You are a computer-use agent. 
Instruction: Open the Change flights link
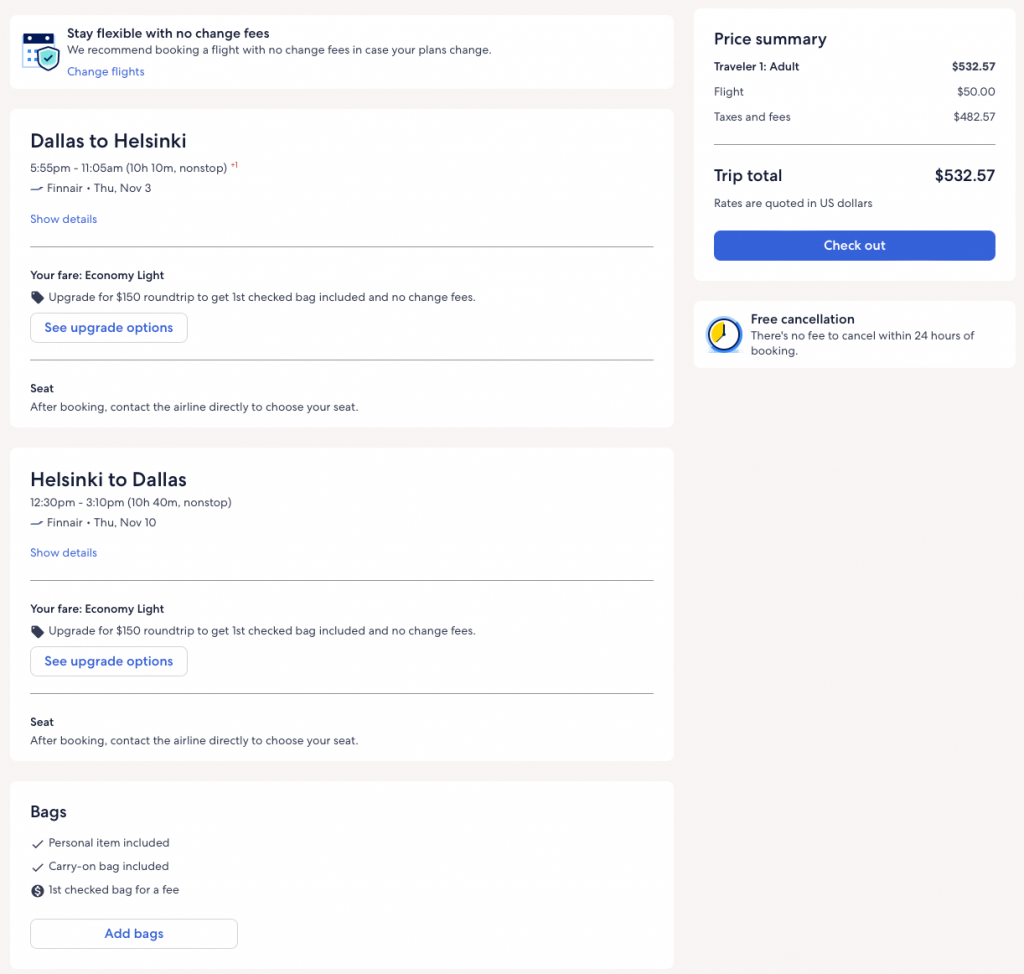point(106,72)
